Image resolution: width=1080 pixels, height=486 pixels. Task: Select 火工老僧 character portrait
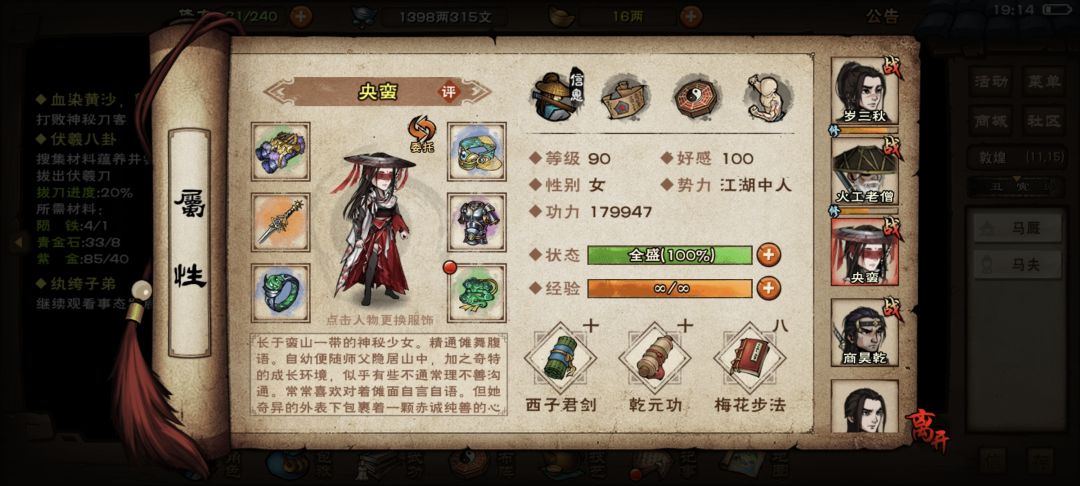tap(864, 171)
